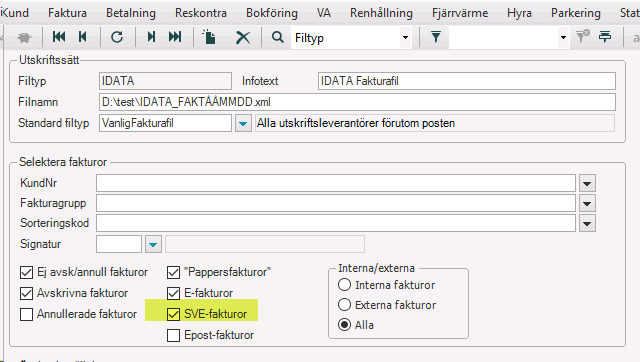
Task: Click the Standard filtyp field VanligFakturafil
Action: pos(165,123)
